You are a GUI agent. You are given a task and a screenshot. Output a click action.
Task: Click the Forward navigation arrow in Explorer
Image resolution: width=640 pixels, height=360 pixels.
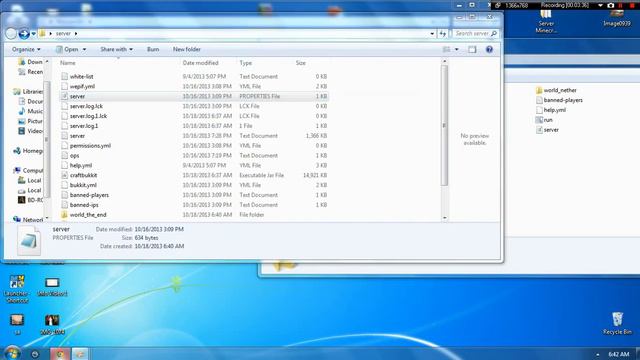[24, 33]
